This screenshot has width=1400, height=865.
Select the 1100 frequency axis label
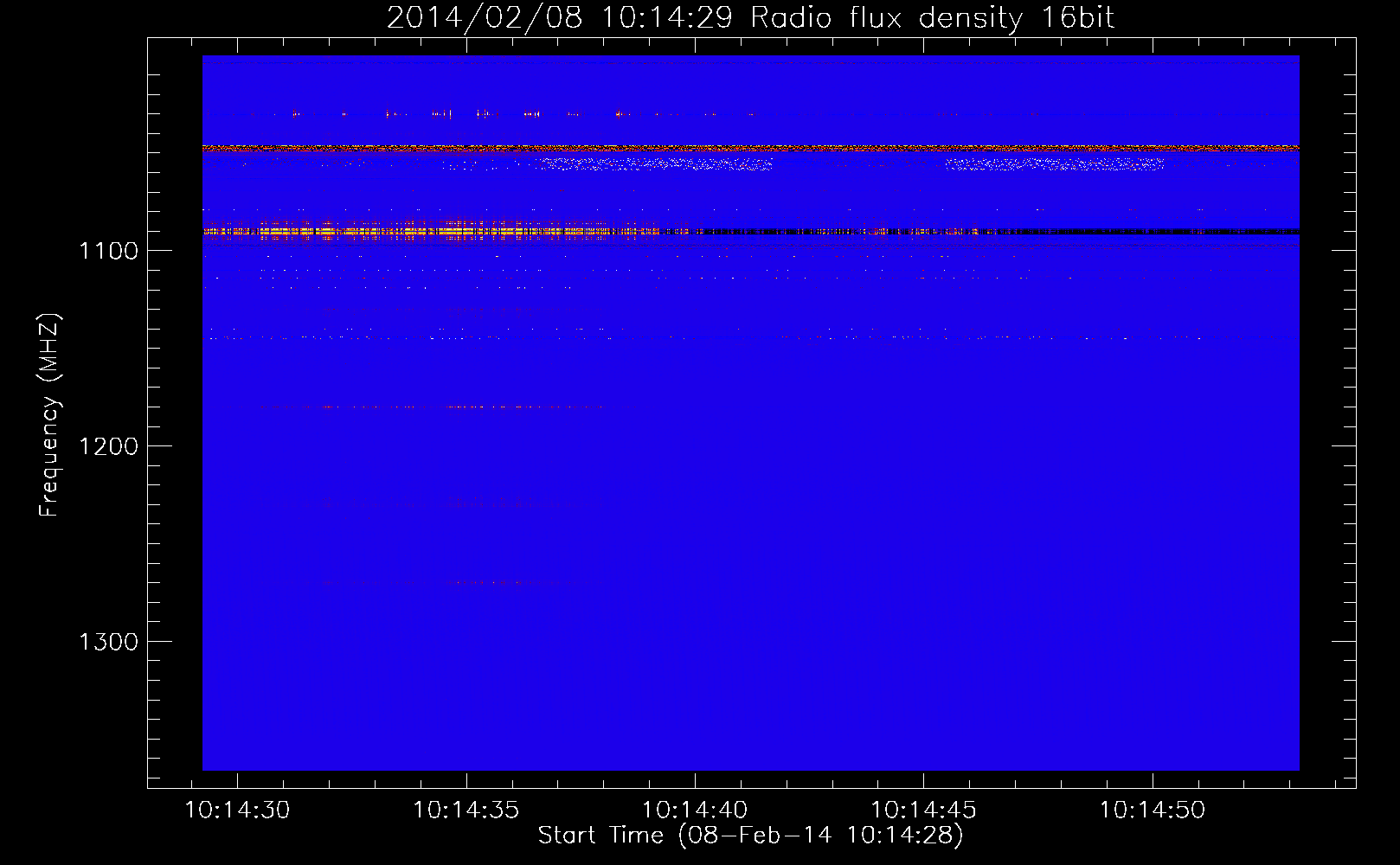[108, 252]
